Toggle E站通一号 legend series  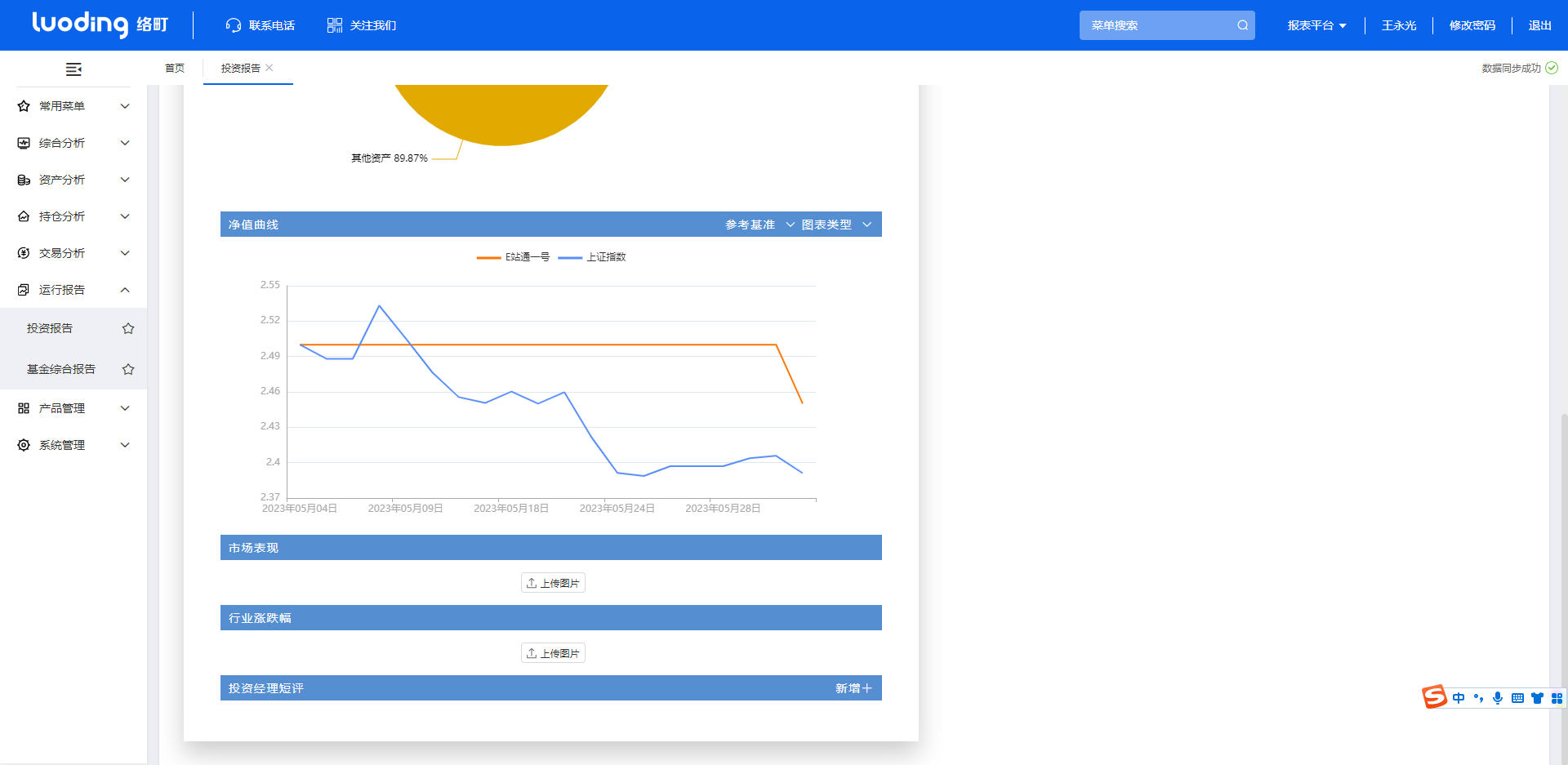pos(513,257)
